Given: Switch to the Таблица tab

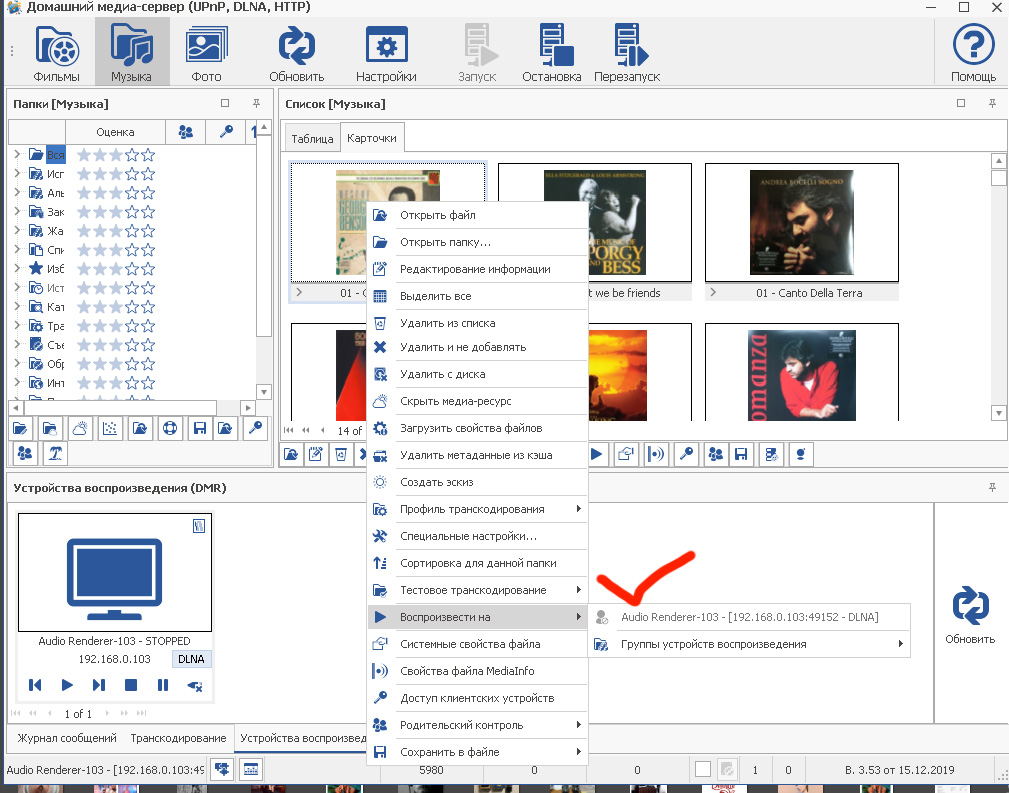Looking at the screenshot, I should click(312, 138).
